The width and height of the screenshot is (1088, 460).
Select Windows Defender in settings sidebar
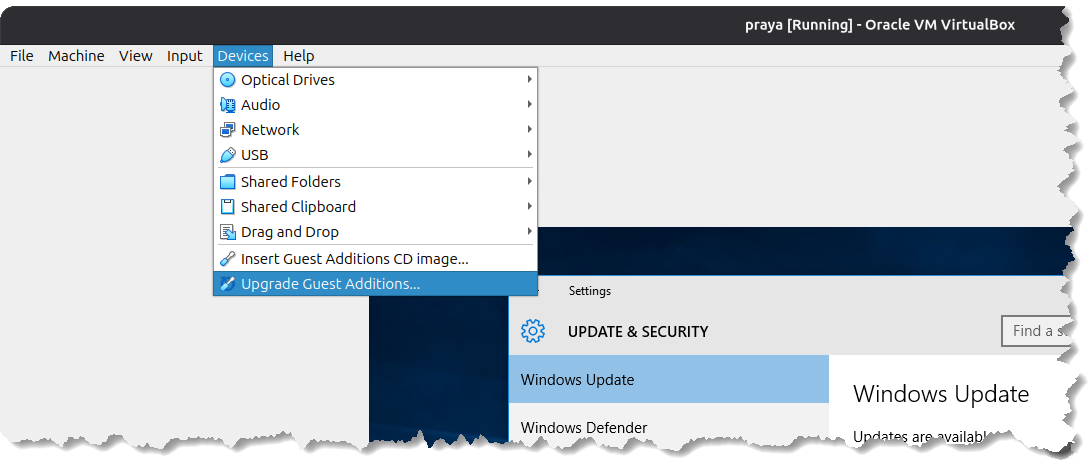point(584,428)
